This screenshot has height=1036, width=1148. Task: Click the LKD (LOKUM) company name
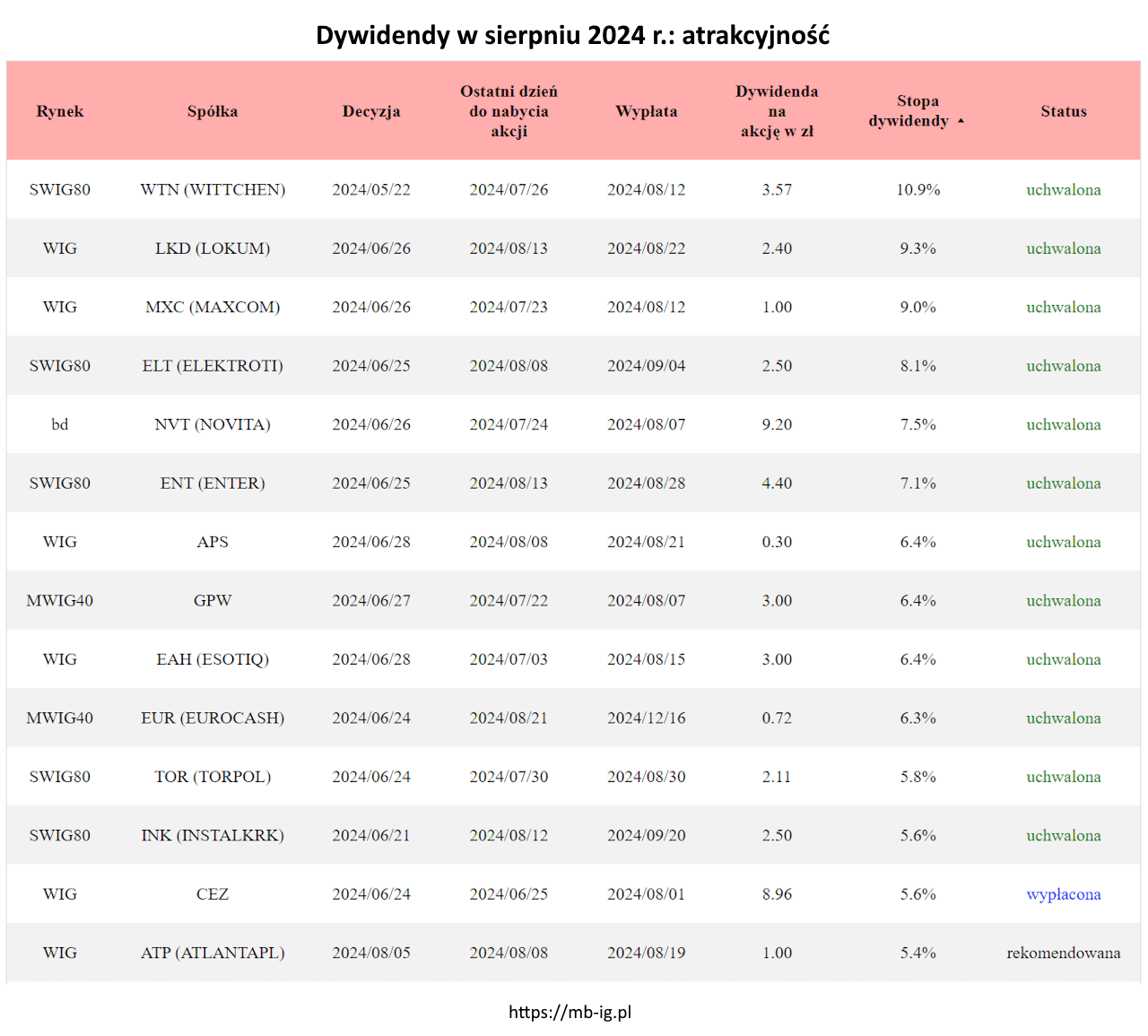[213, 248]
